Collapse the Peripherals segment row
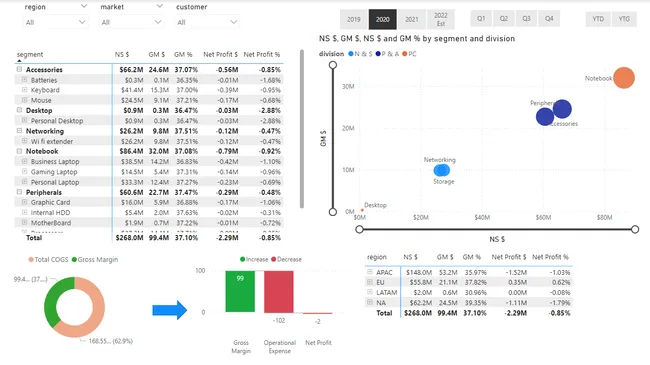This screenshot has width=650, height=365. (19, 192)
